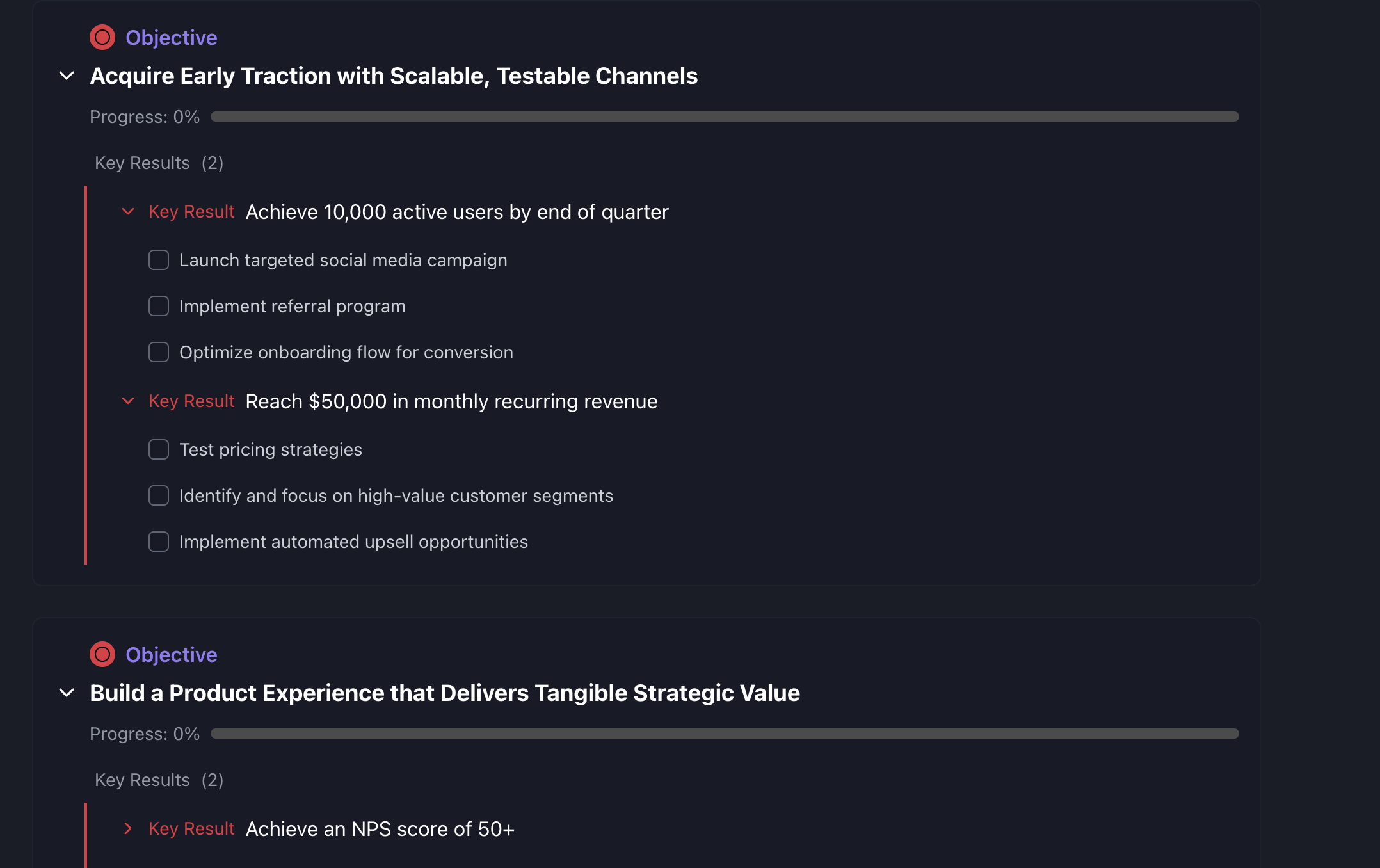
Task: Select the Acquire Early Traction objective title
Action: click(394, 76)
